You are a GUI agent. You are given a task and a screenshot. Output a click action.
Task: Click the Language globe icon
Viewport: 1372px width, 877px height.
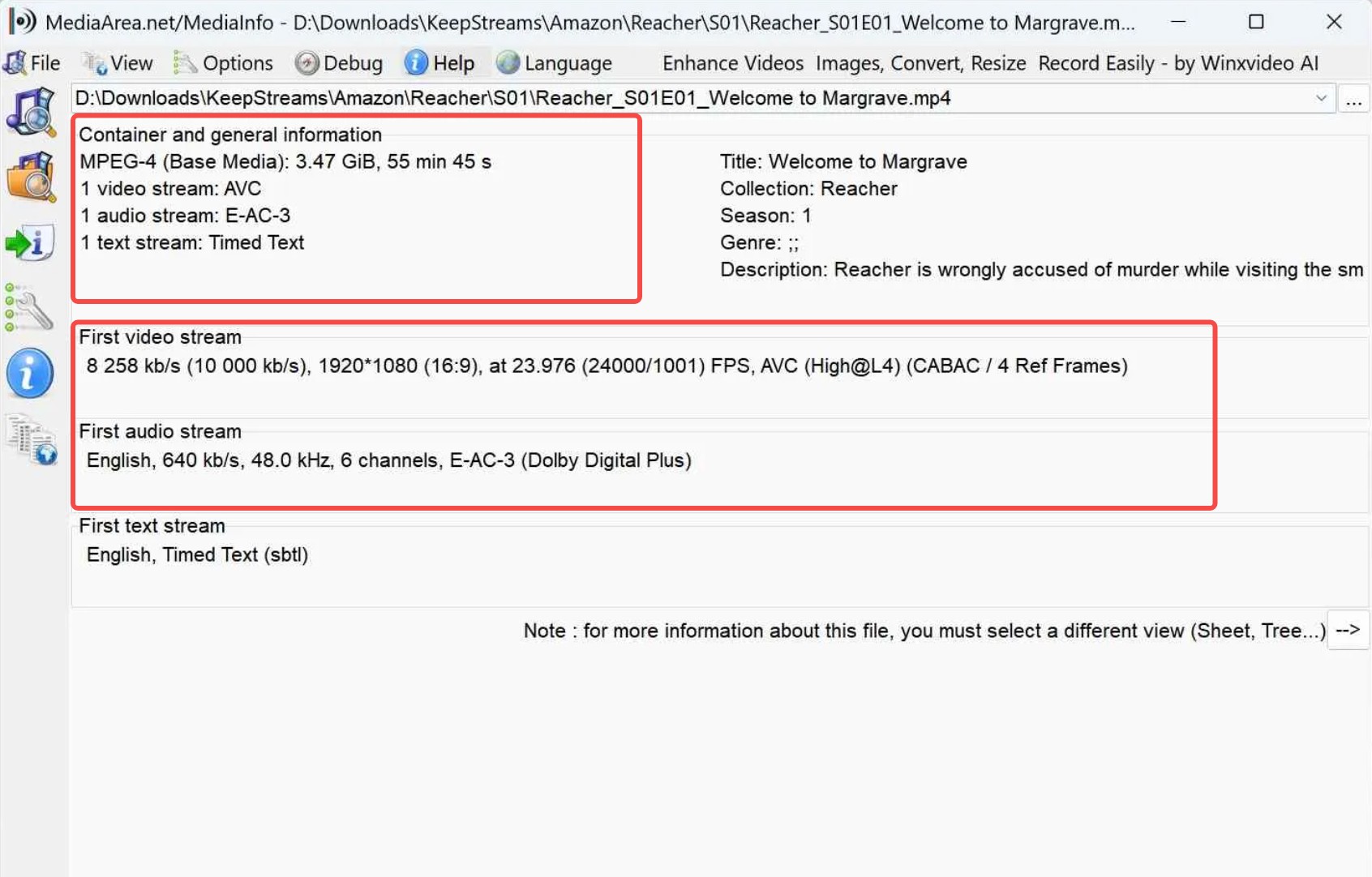coord(507,62)
